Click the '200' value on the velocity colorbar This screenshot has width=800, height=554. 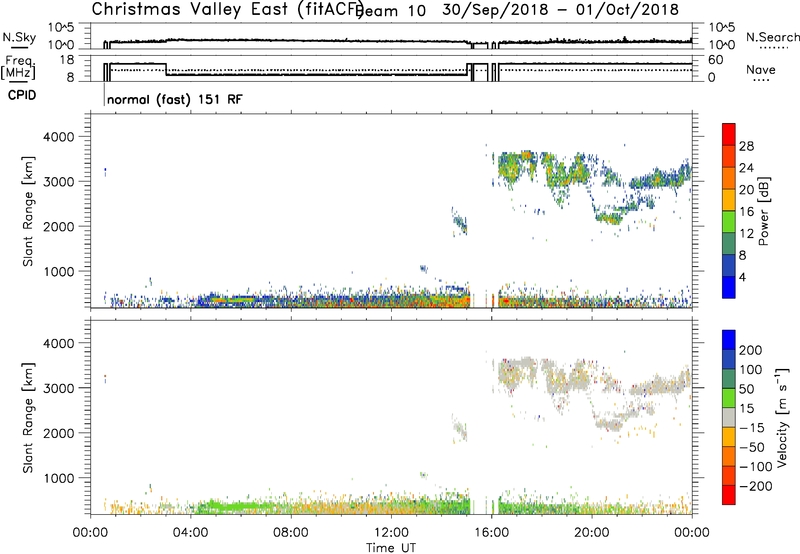click(x=751, y=350)
